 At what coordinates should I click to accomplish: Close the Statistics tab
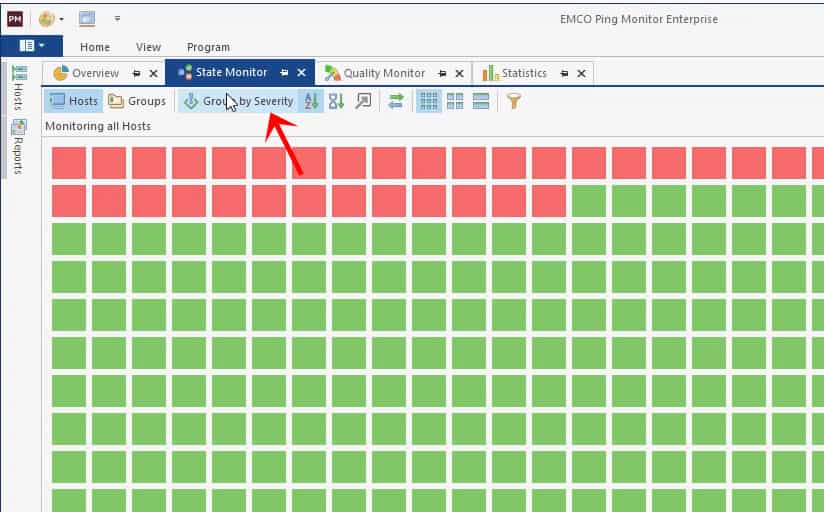click(581, 74)
